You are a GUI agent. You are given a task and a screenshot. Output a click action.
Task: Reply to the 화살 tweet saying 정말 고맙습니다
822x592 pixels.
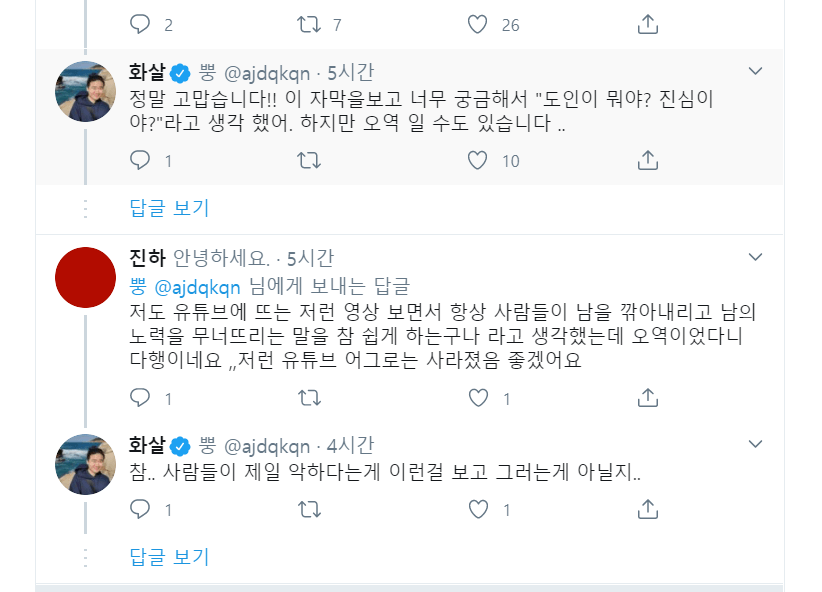click(141, 160)
